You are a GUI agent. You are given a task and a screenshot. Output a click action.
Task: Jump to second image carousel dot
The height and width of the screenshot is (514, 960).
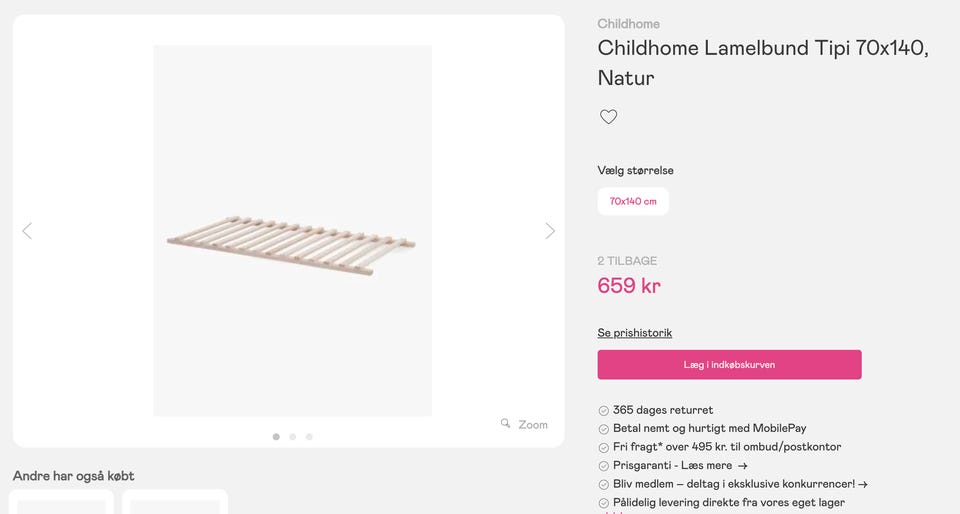tap(293, 437)
